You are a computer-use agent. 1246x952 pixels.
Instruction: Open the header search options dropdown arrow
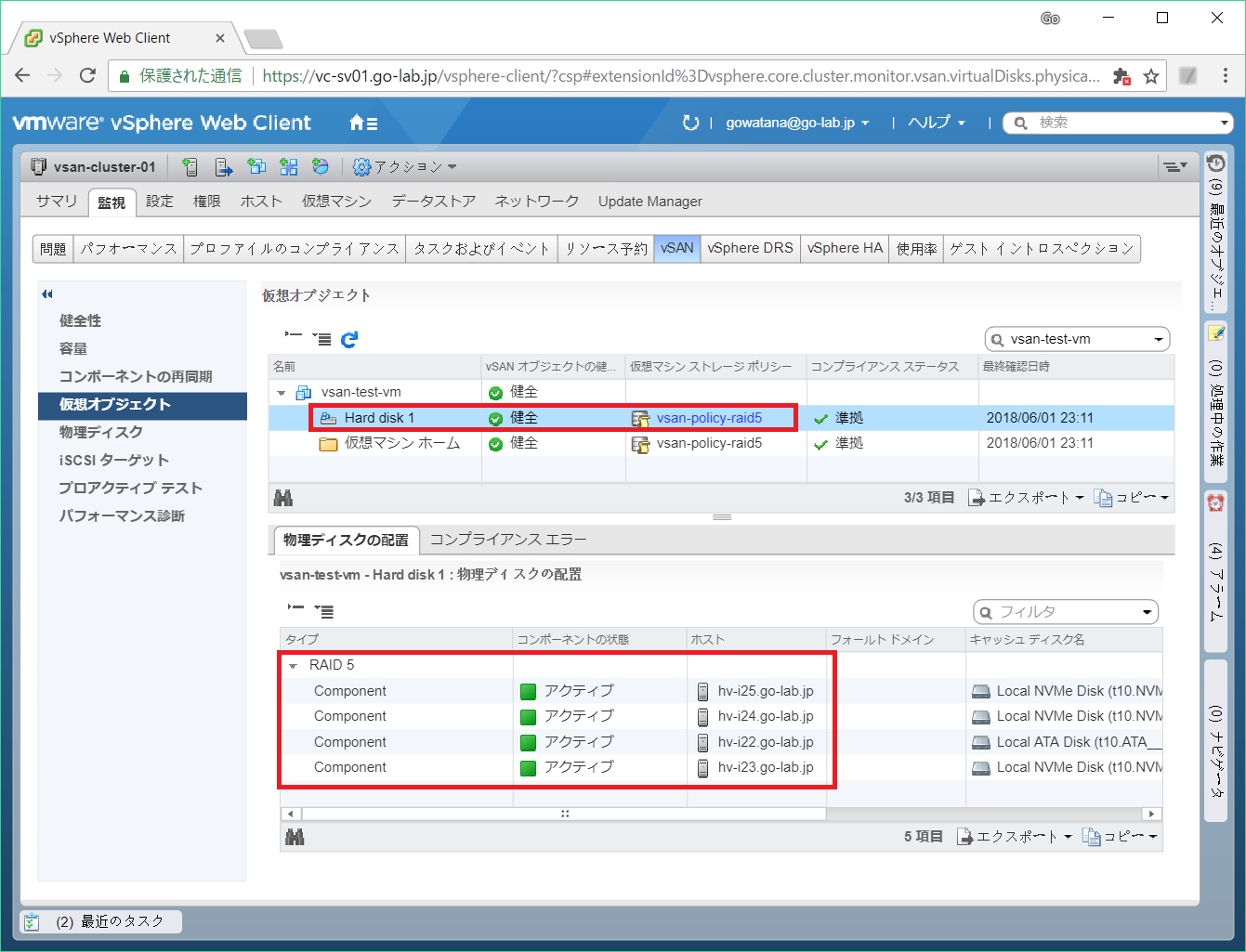tap(1224, 123)
